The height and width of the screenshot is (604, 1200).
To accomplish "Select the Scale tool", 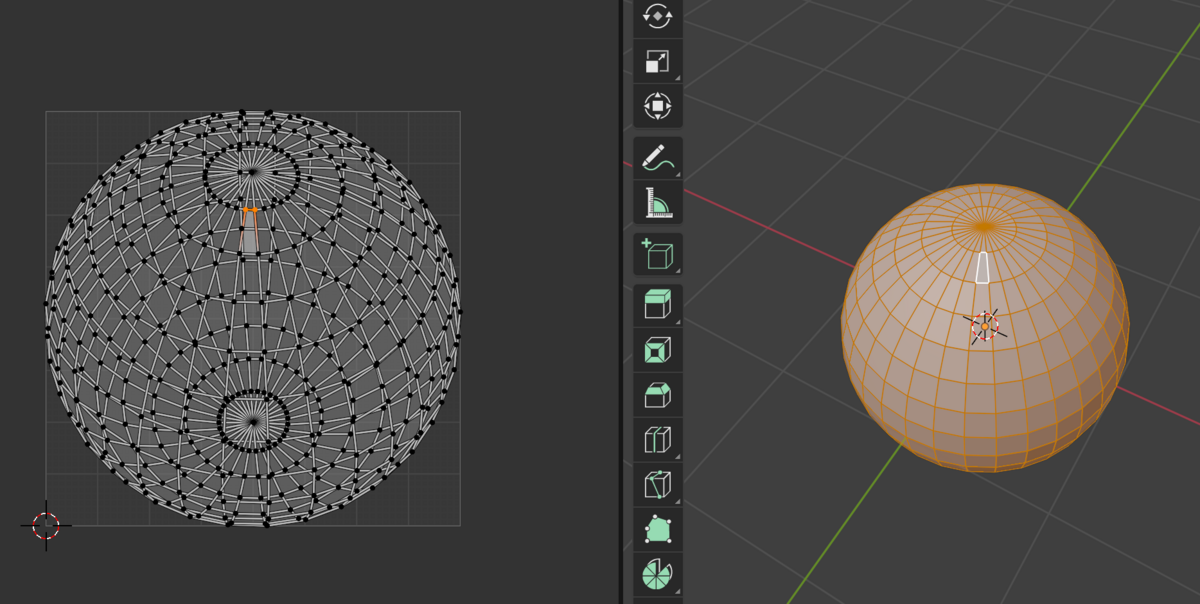I will coord(657,60).
